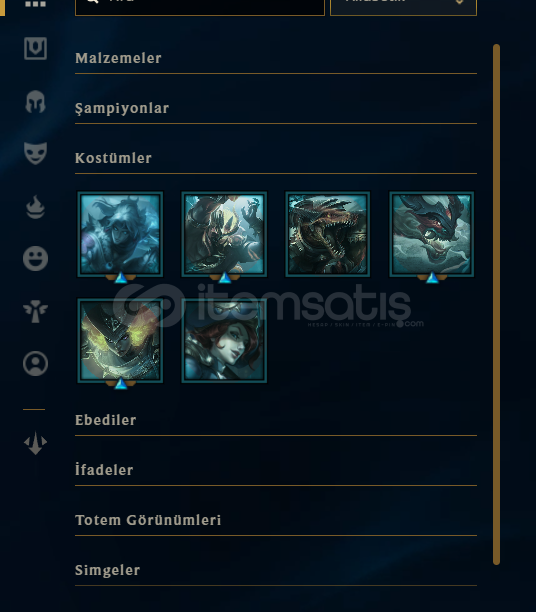Screen dimensions: 536x612
Task: Select the emotes smiley face icon
Action: (36, 258)
